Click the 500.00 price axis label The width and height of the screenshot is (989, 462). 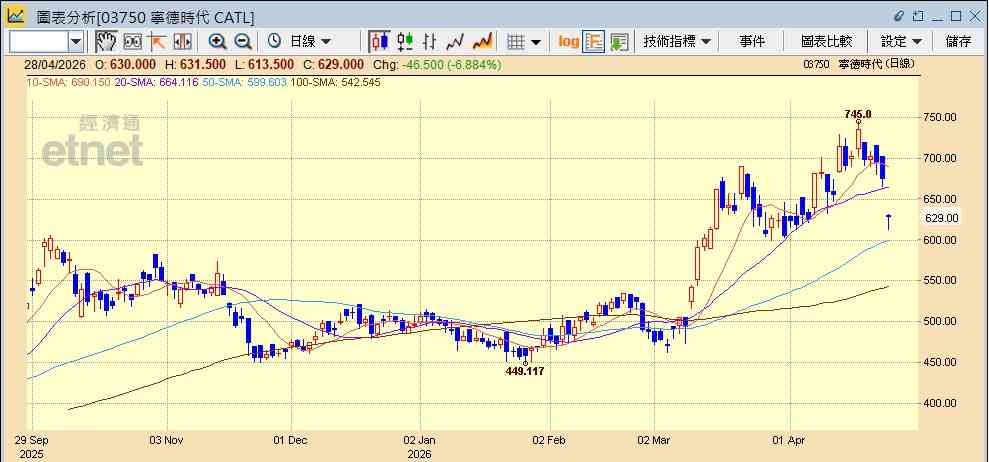pos(942,321)
